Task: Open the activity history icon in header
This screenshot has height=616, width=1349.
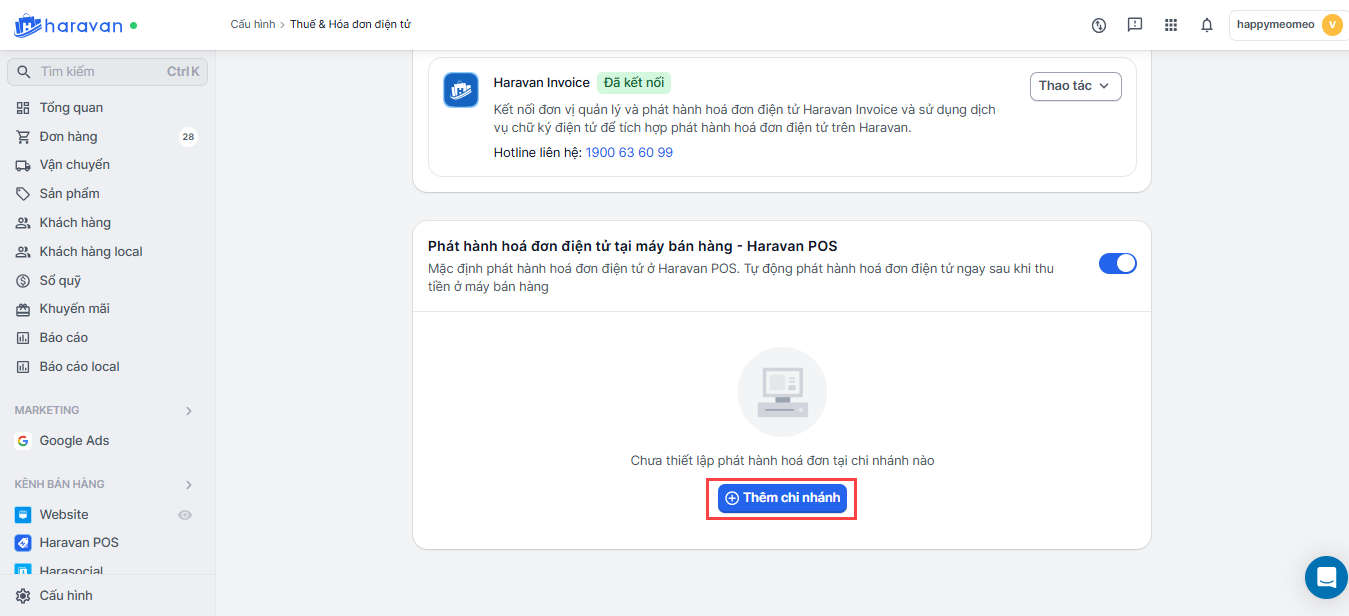Action: click(x=1099, y=25)
